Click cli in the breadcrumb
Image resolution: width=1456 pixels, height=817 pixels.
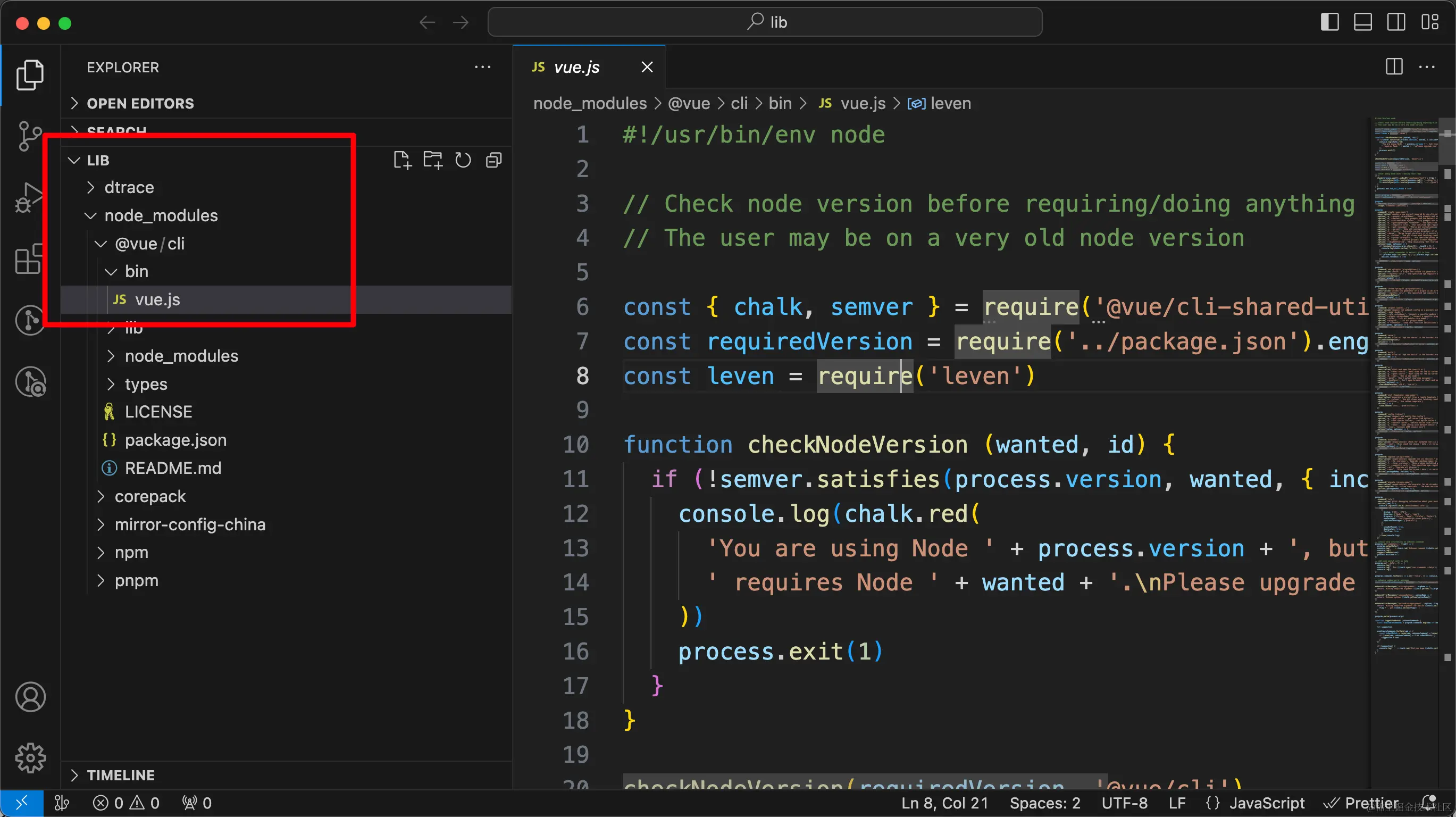(x=739, y=103)
